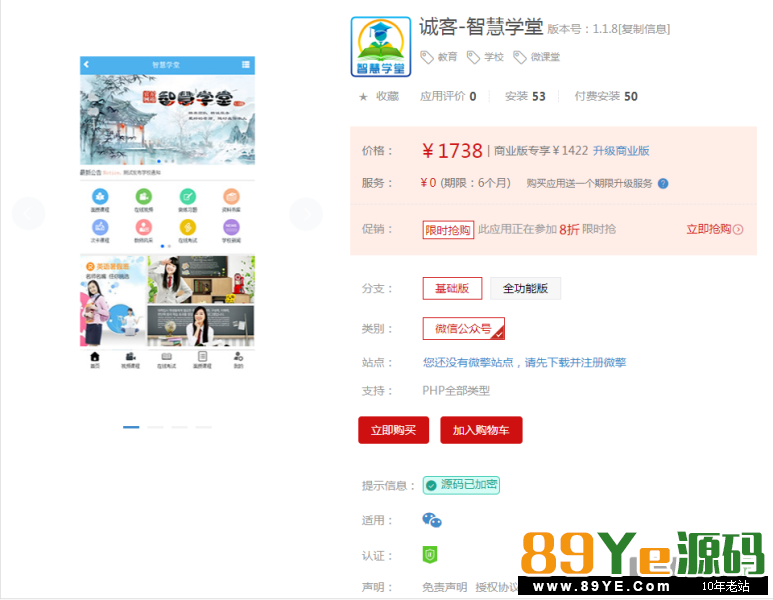The height and width of the screenshot is (600, 773).
Task: Click the teal 章练习题 pencil icon
Action: (187, 196)
